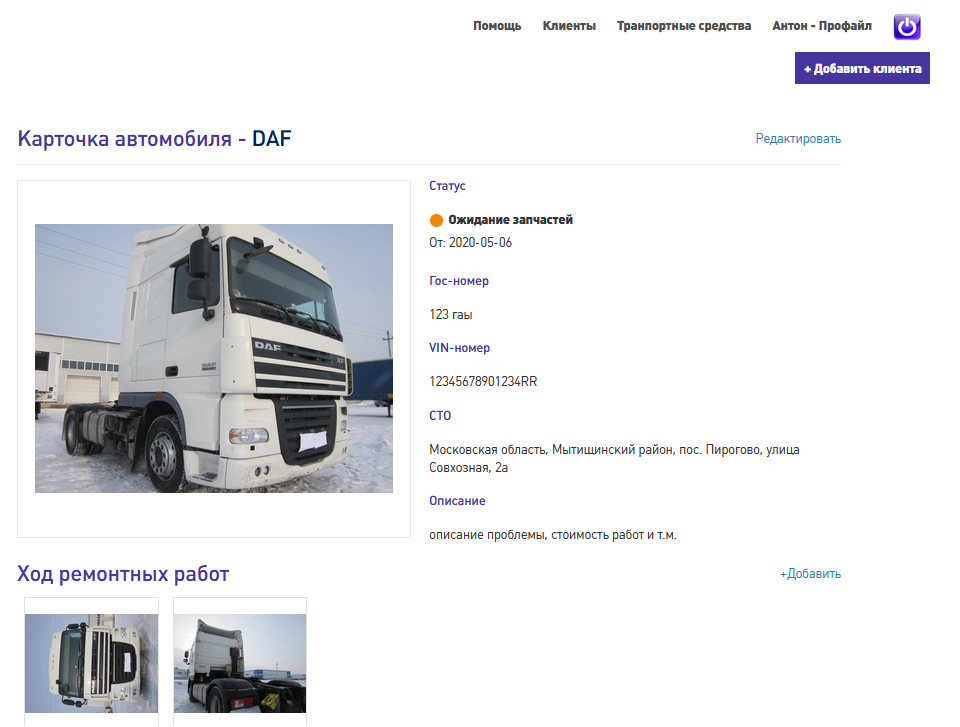
Task: Click the Добавить клиента button
Action: pos(862,68)
